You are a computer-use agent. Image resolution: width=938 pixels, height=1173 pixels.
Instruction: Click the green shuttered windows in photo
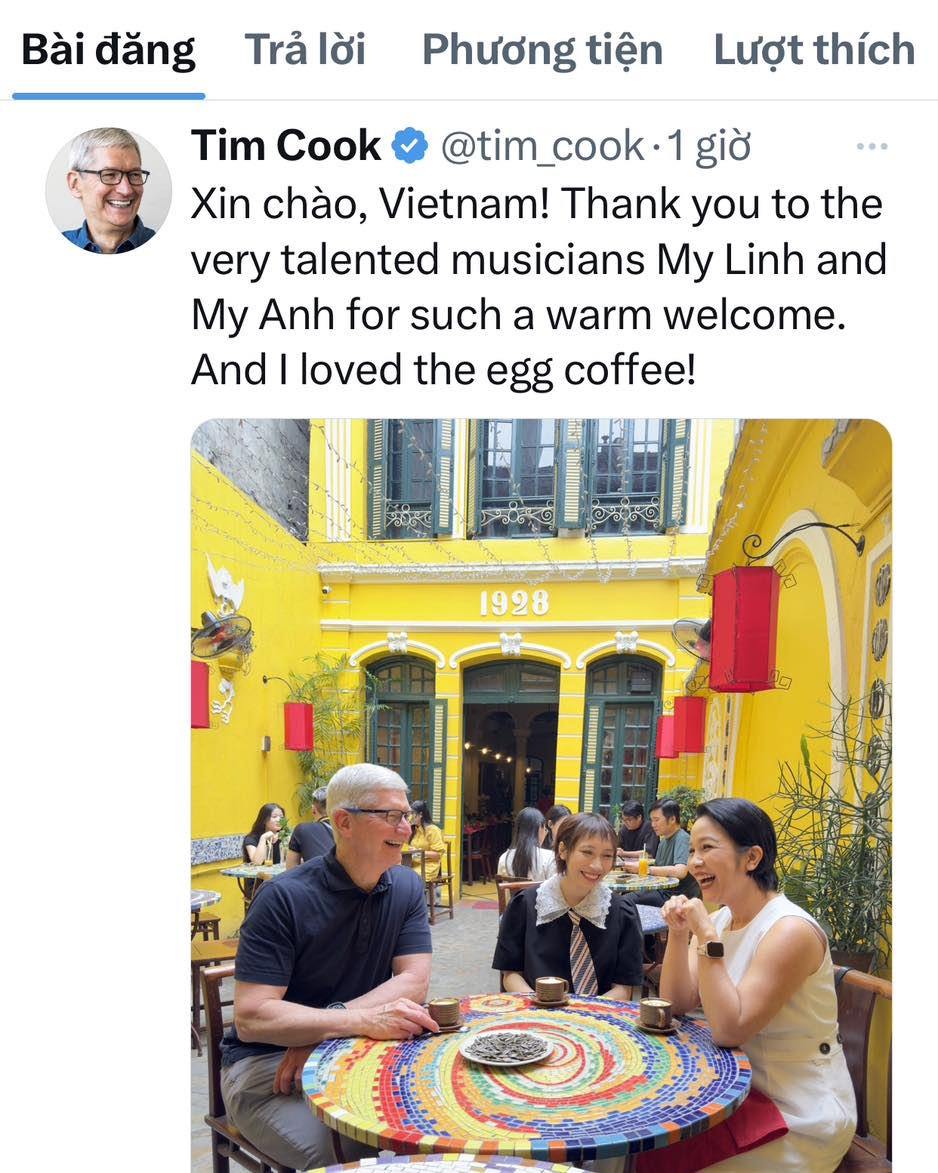[x=530, y=479]
